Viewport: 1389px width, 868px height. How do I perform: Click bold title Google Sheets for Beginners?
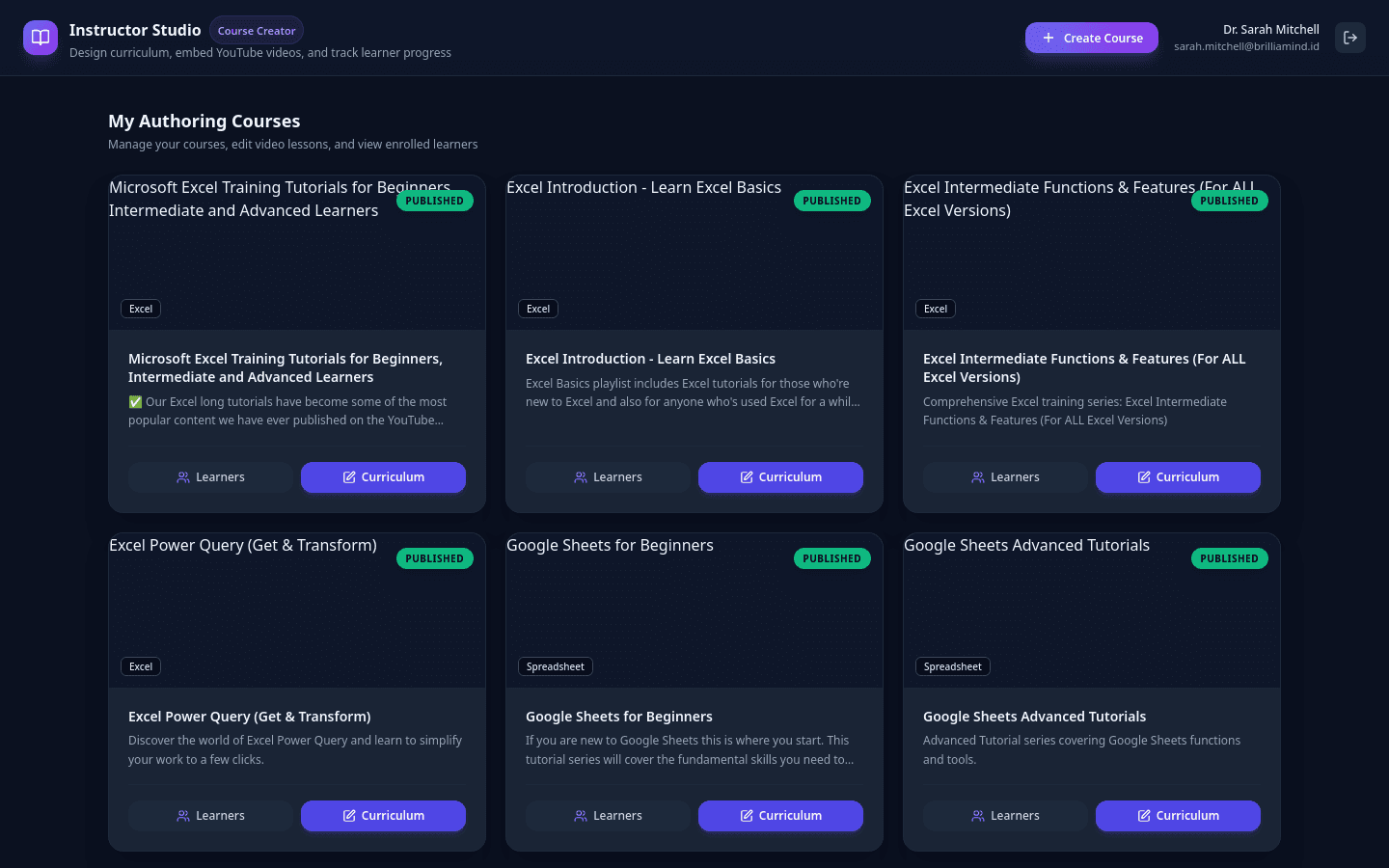point(619,717)
